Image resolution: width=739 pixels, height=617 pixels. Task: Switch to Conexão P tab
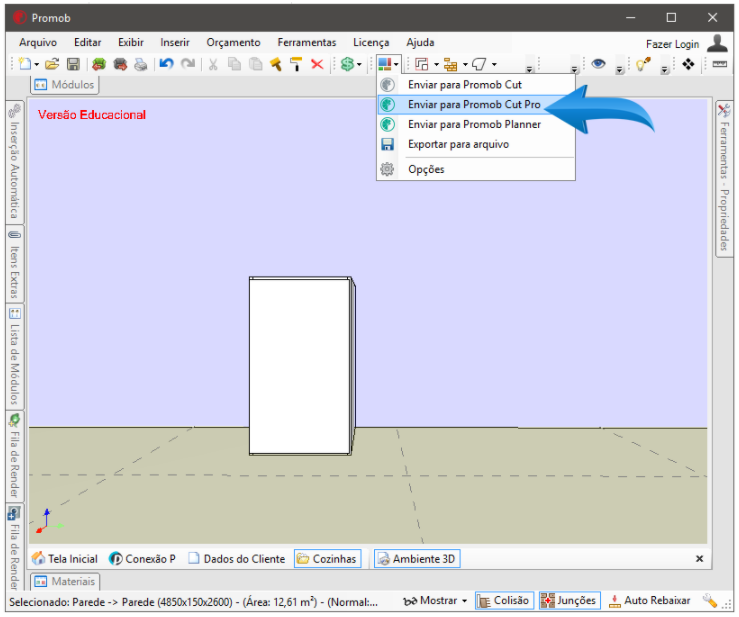(x=142, y=559)
